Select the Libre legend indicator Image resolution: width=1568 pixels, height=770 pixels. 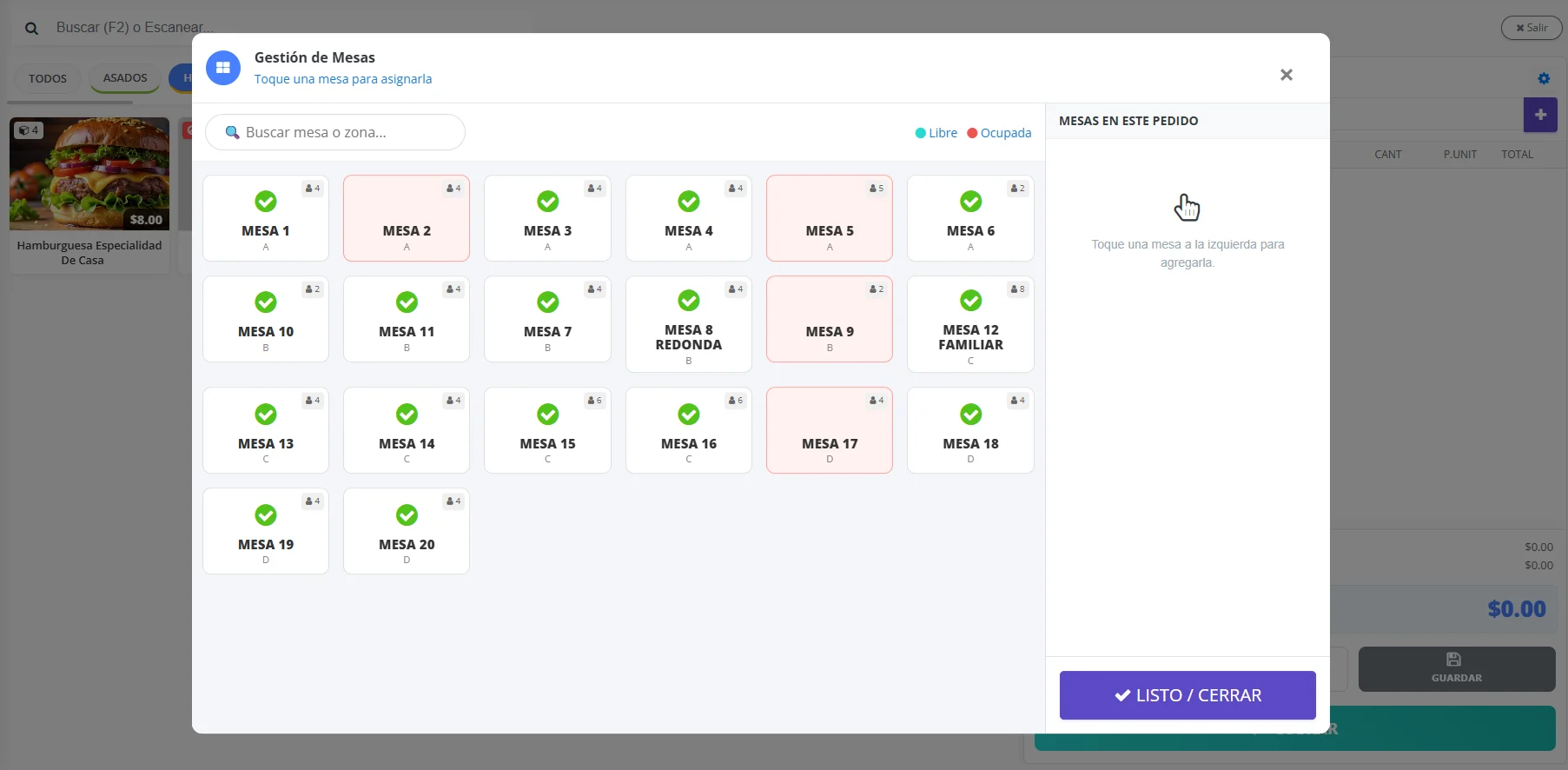click(x=936, y=133)
